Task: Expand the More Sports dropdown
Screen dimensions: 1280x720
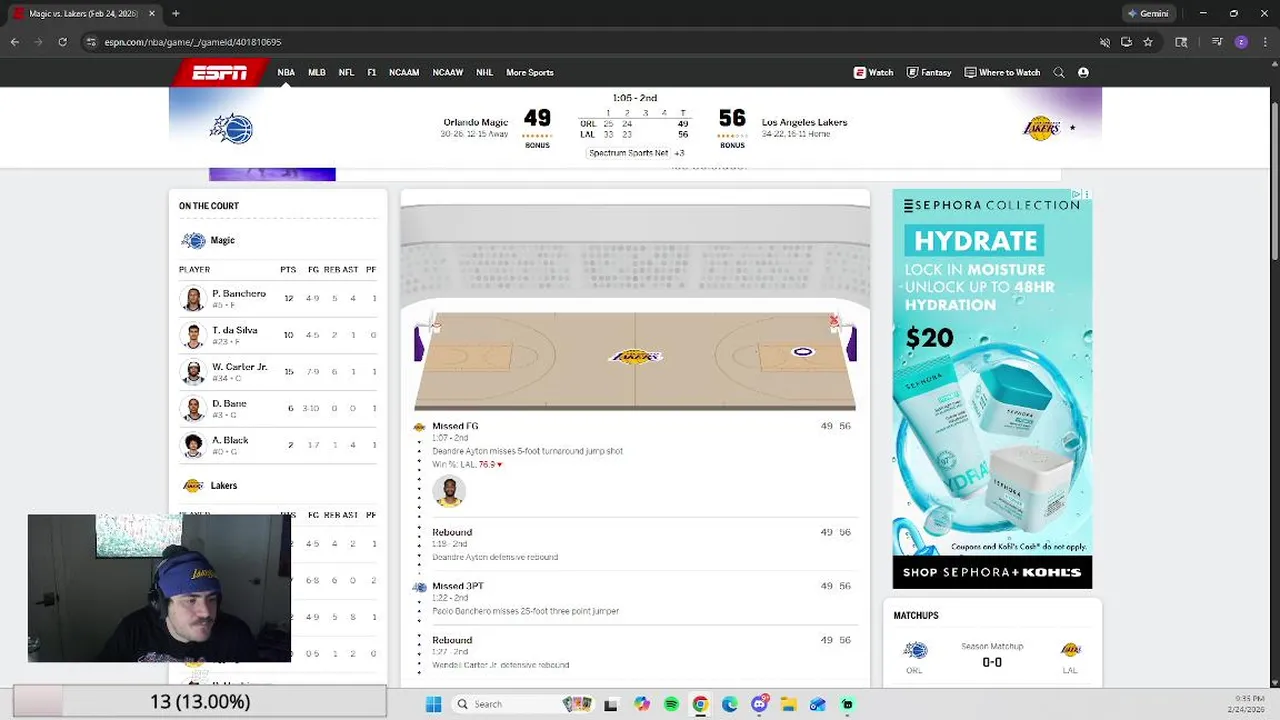Action: 530,72
